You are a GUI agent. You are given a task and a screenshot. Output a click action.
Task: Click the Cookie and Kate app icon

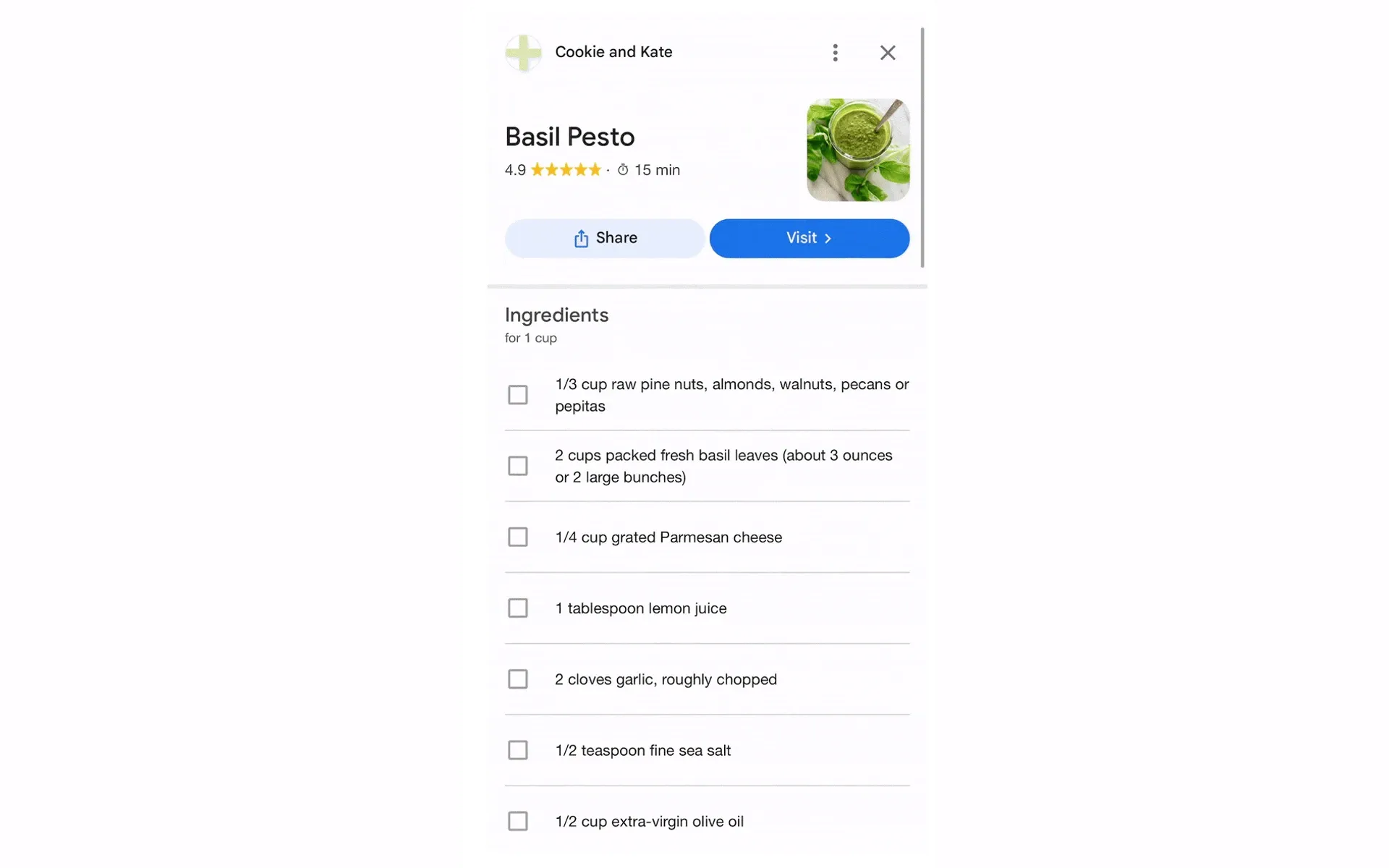pos(522,52)
